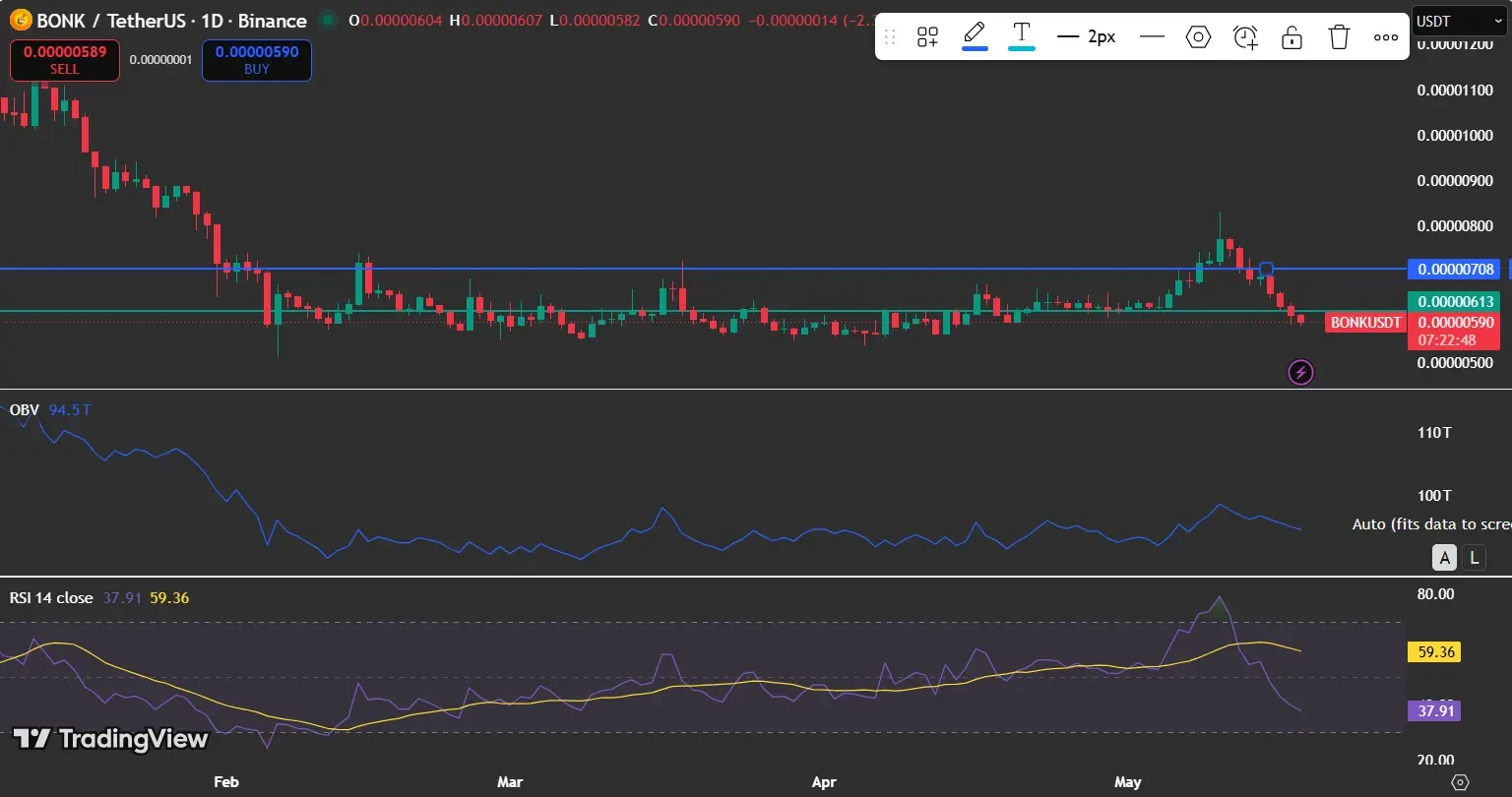This screenshot has height=797, width=1512.
Task: Click the red SELL button
Action: 65,60
